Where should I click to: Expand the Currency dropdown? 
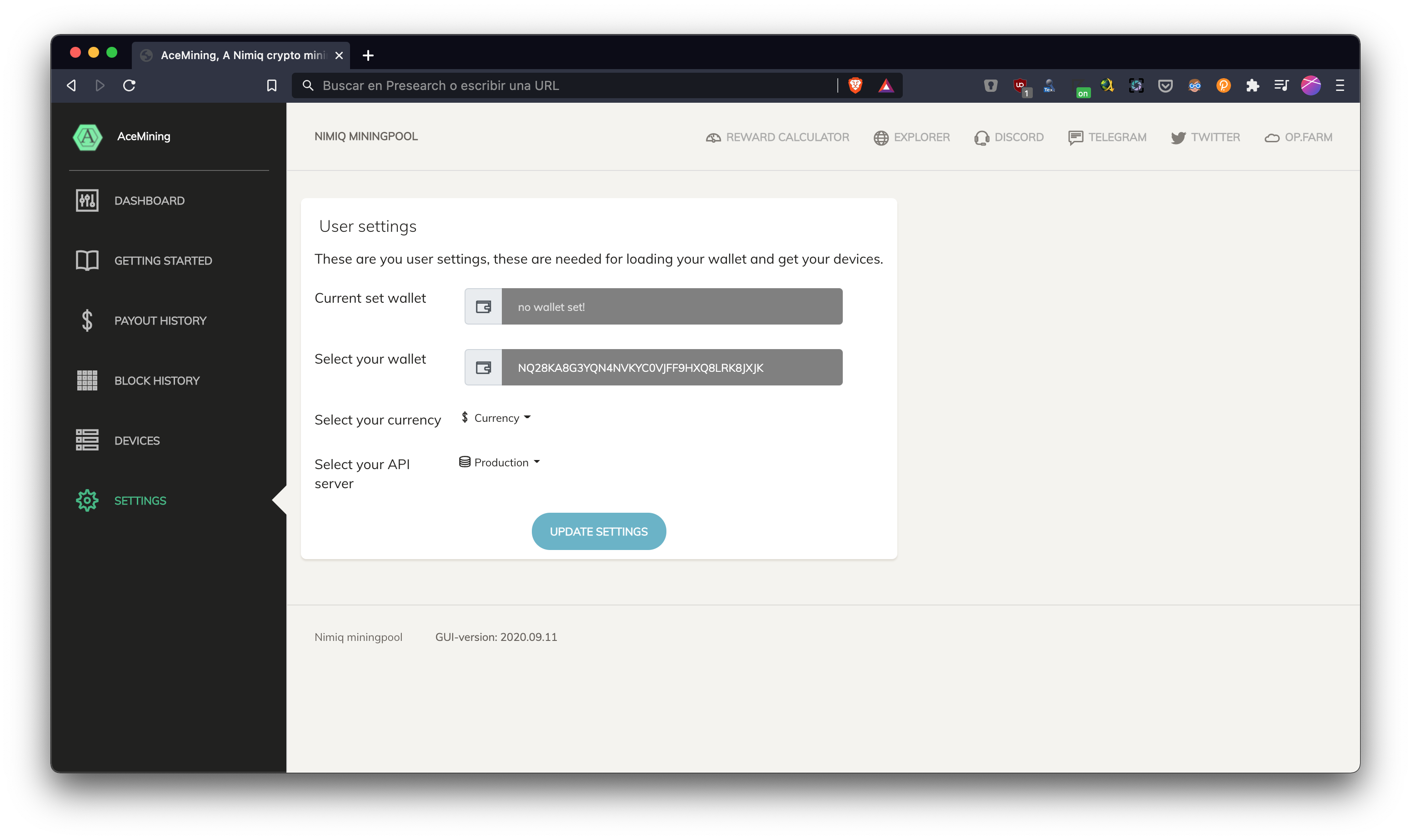point(496,418)
